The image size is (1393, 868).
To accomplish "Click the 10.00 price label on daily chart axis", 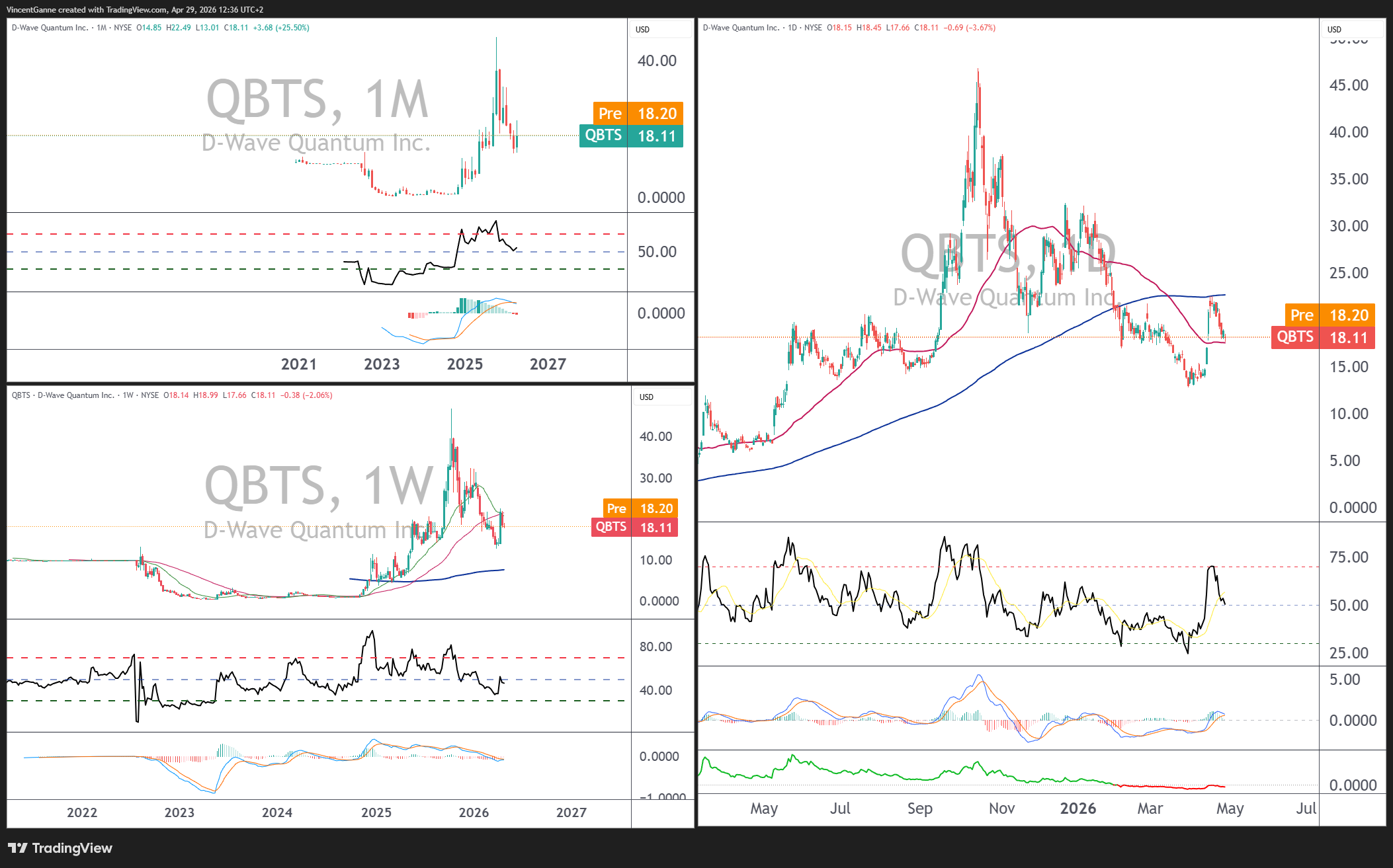I will tap(1349, 414).
